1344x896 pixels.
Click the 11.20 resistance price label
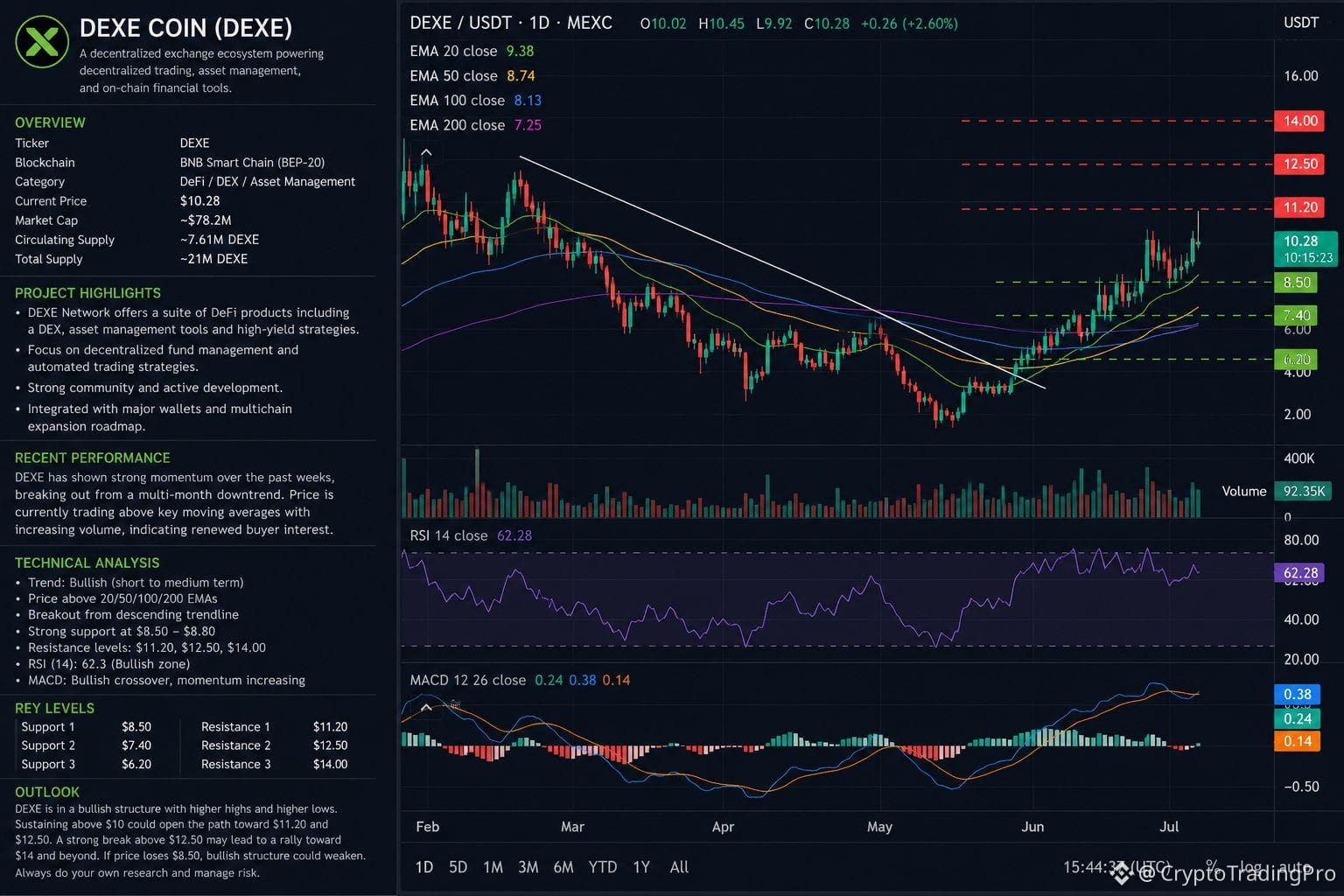(1299, 207)
